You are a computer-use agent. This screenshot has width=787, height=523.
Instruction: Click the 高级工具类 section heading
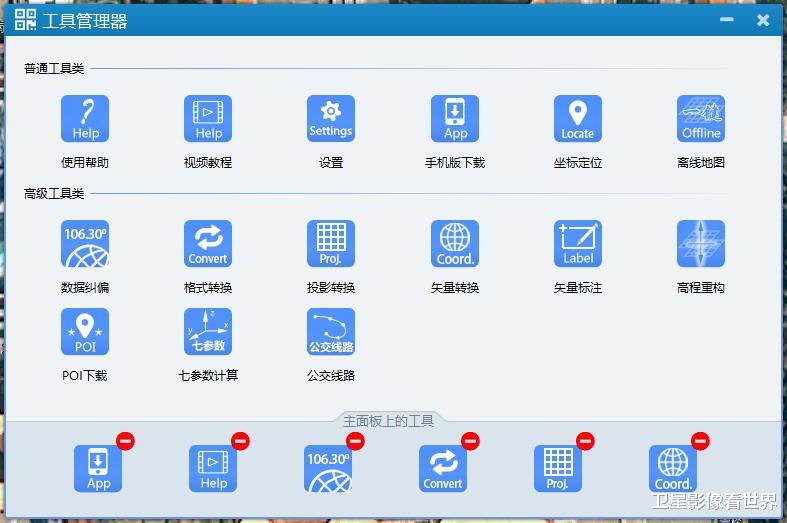click(54, 193)
